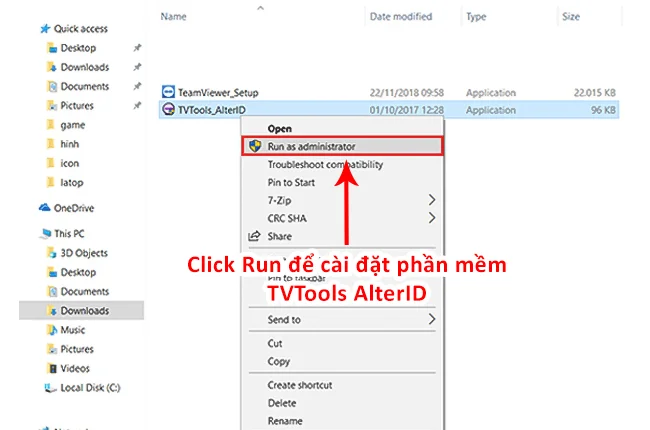The width and height of the screenshot is (650, 430).
Task: Open Local Disk (C:)
Action: (90, 388)
